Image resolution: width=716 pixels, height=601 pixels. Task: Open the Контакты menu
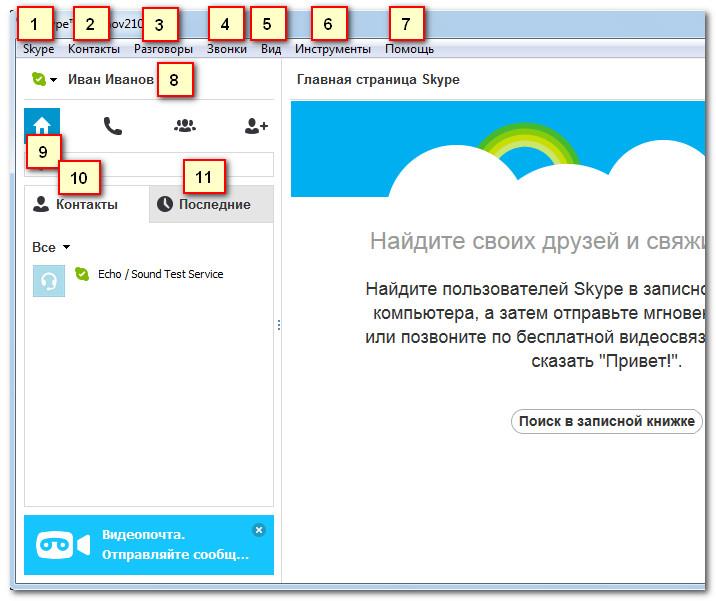click(x=93, y=49)
